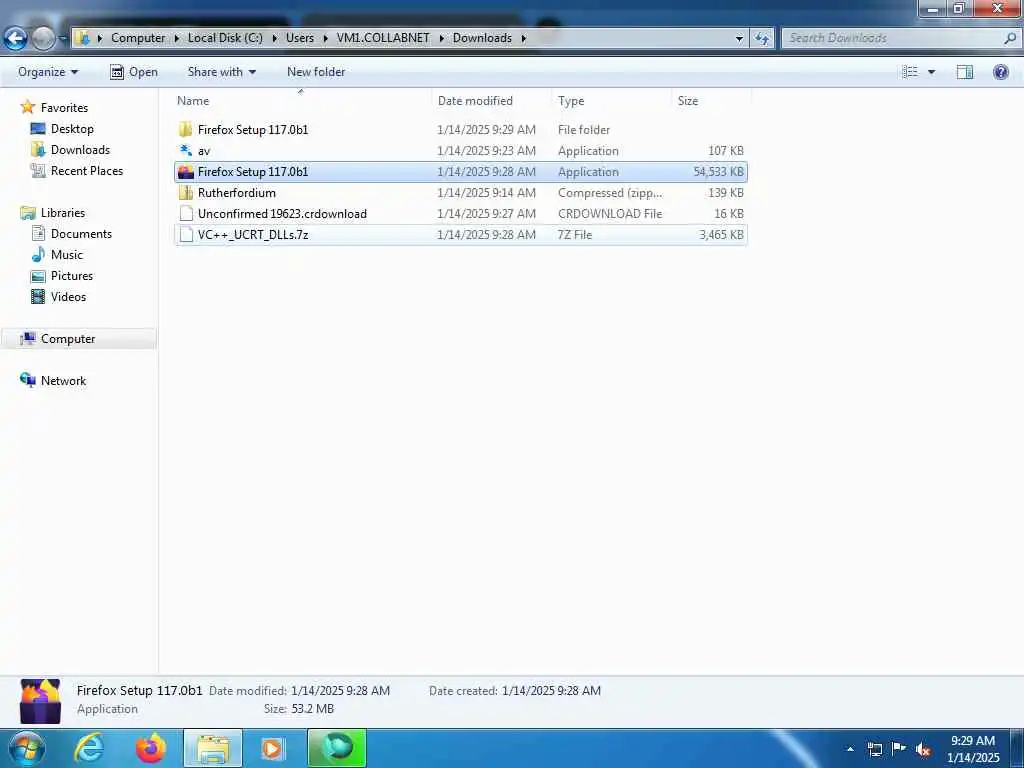The image size is (1024, 768).
Task: Change your view icon button
Action: (910, 72)
